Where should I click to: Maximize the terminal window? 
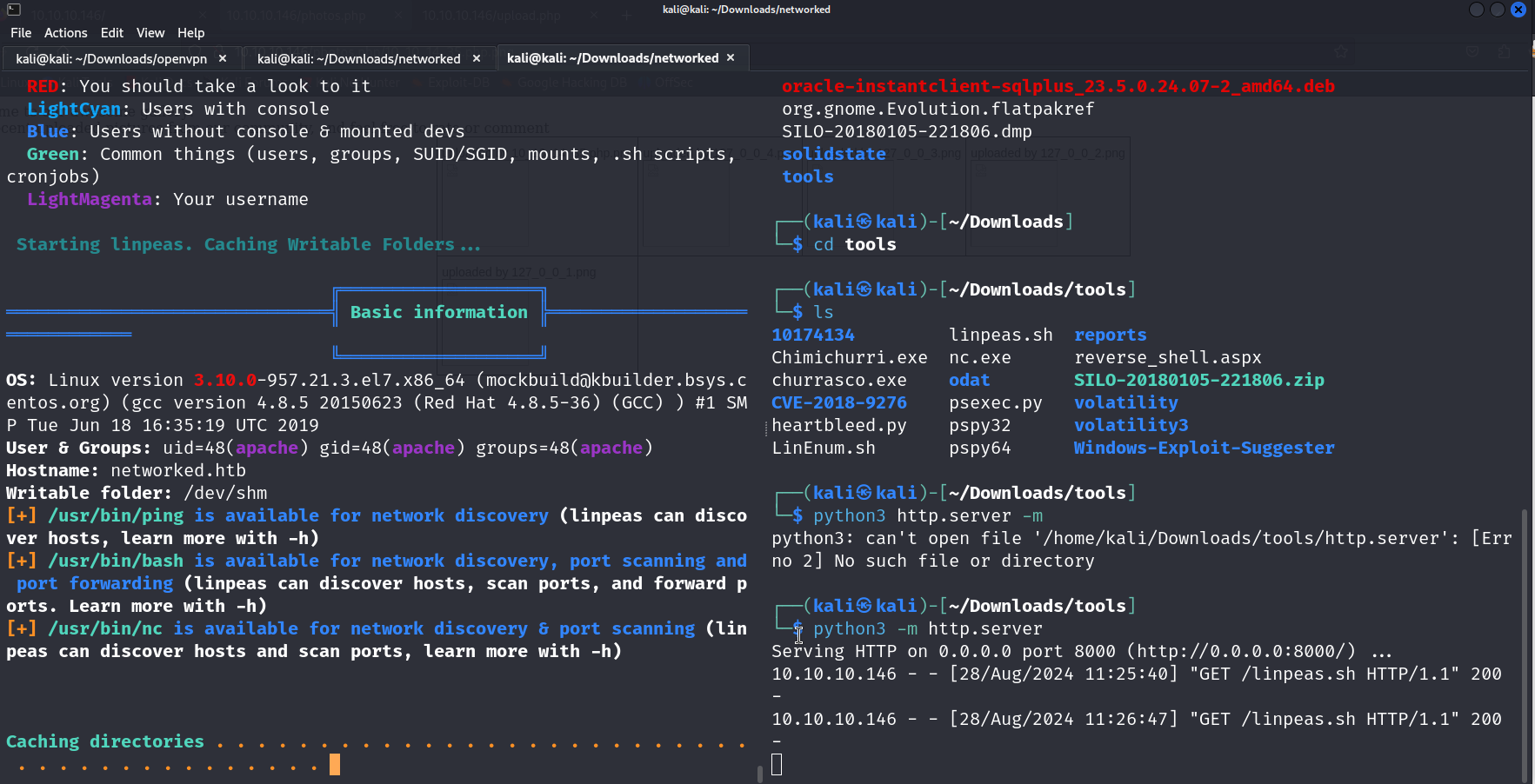pyautogui.click(x=1497, y=10)
